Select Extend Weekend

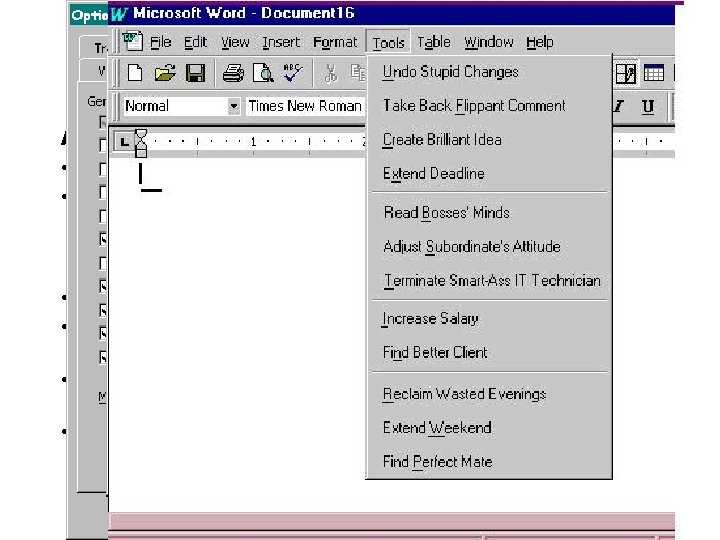489,428
